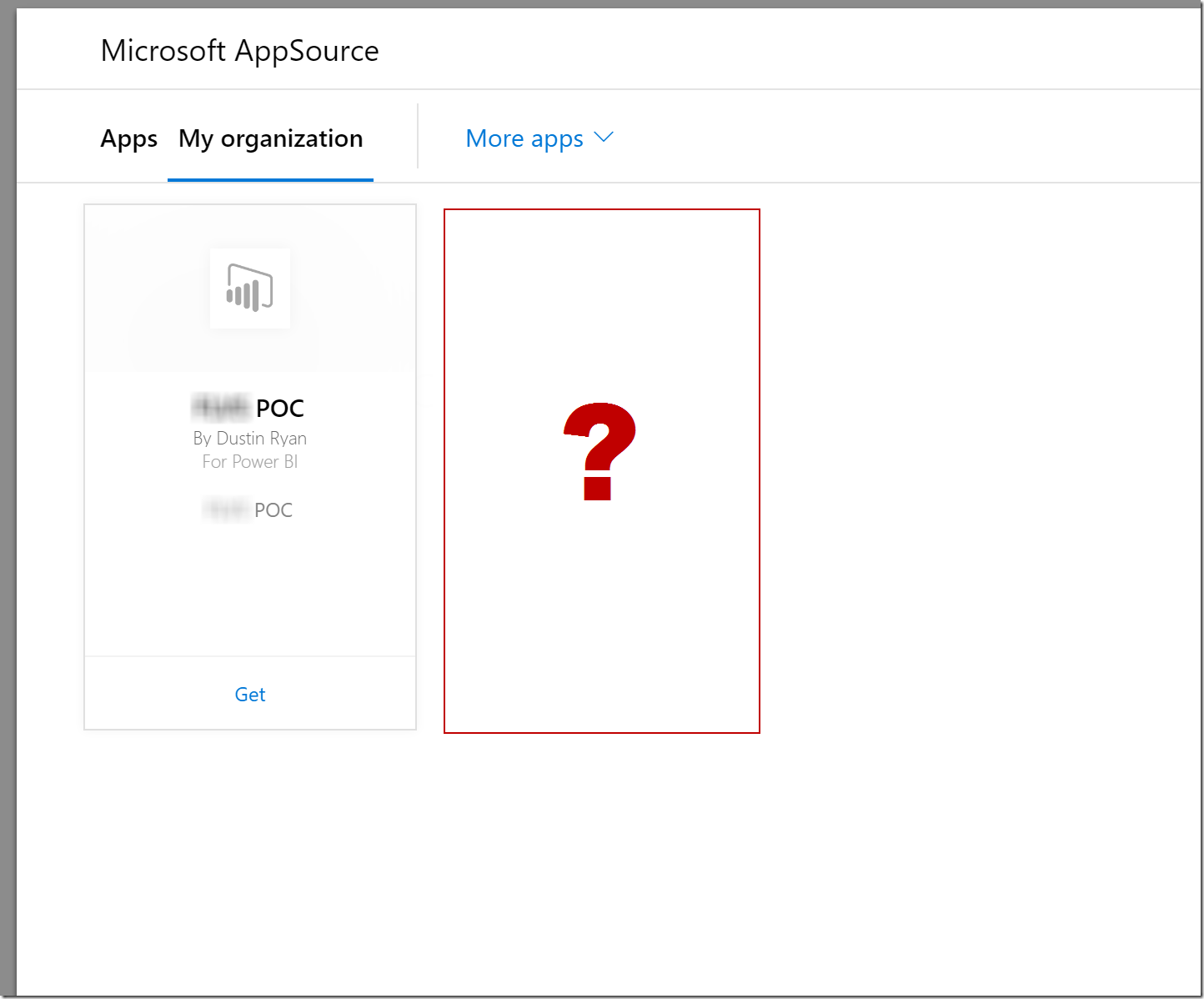Click the "By Dustin Ryan" publisher text
The height and width of the screenshot is (999, 1204).
point(250,439)
